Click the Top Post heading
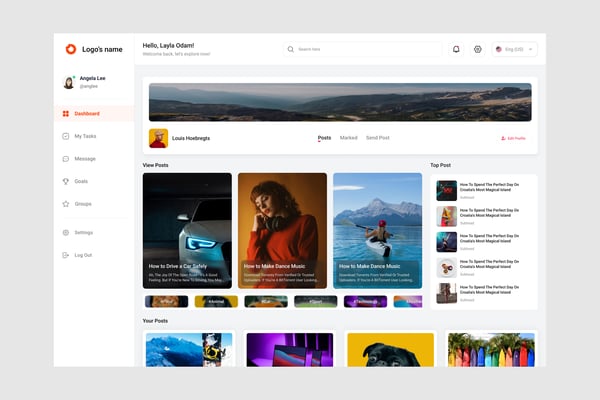 pos(440,165)
